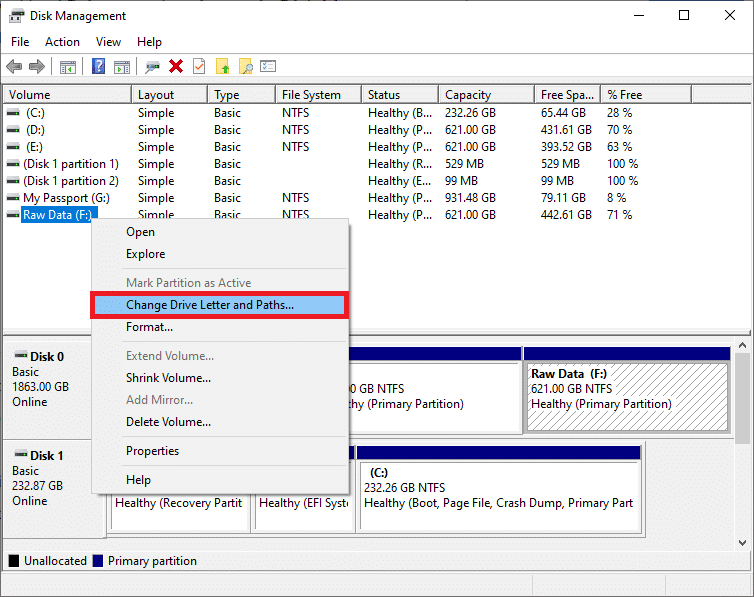754x597 pixels.
Task: Click the Back arrow toolbar icon
Action: pos(14,67)
